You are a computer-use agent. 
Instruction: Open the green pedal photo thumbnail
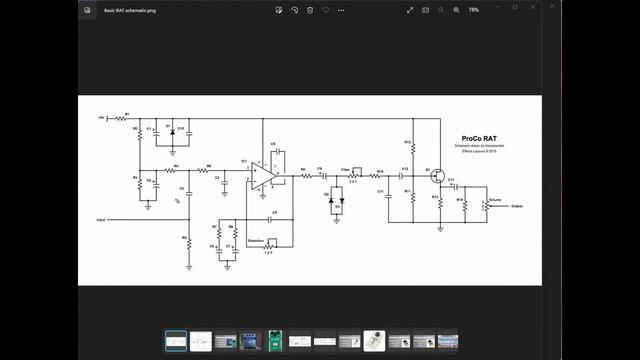click(275, 341)
